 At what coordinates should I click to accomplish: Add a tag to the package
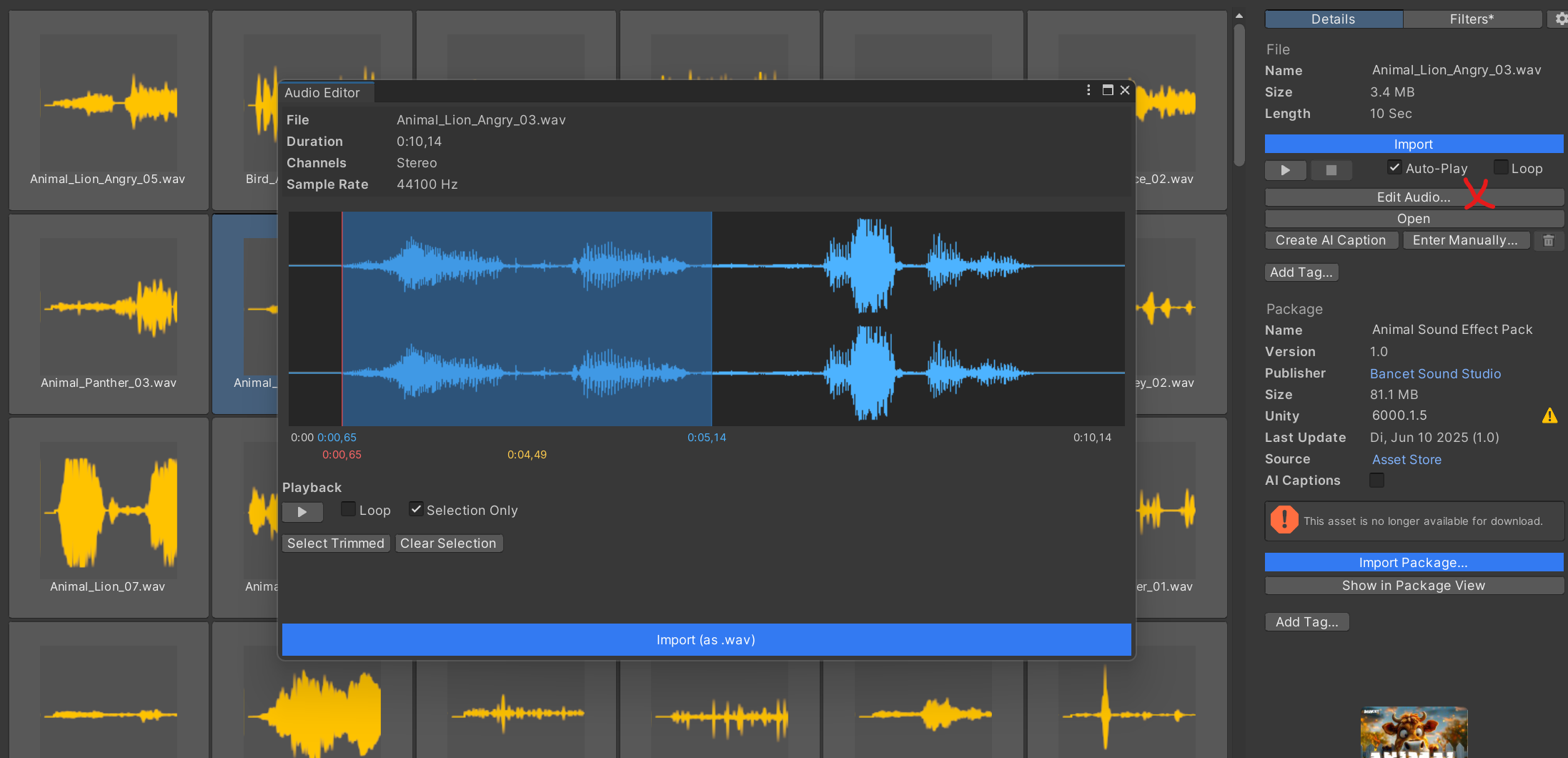pyautogui.click(x=1307, y=622)
